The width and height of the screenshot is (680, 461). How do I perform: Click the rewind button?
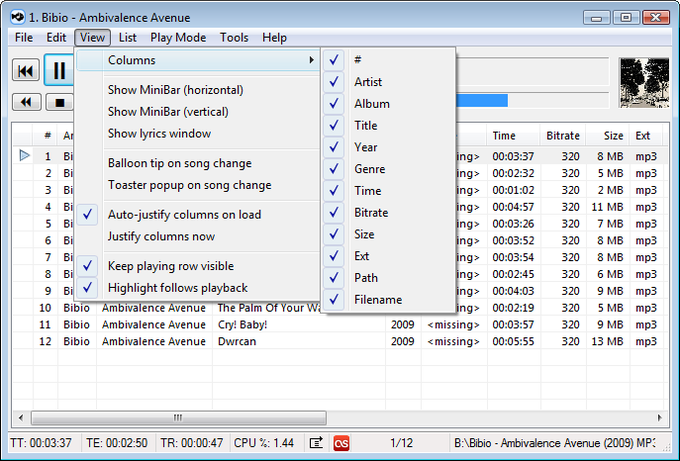pyautogui.click(x=26, y=102)
